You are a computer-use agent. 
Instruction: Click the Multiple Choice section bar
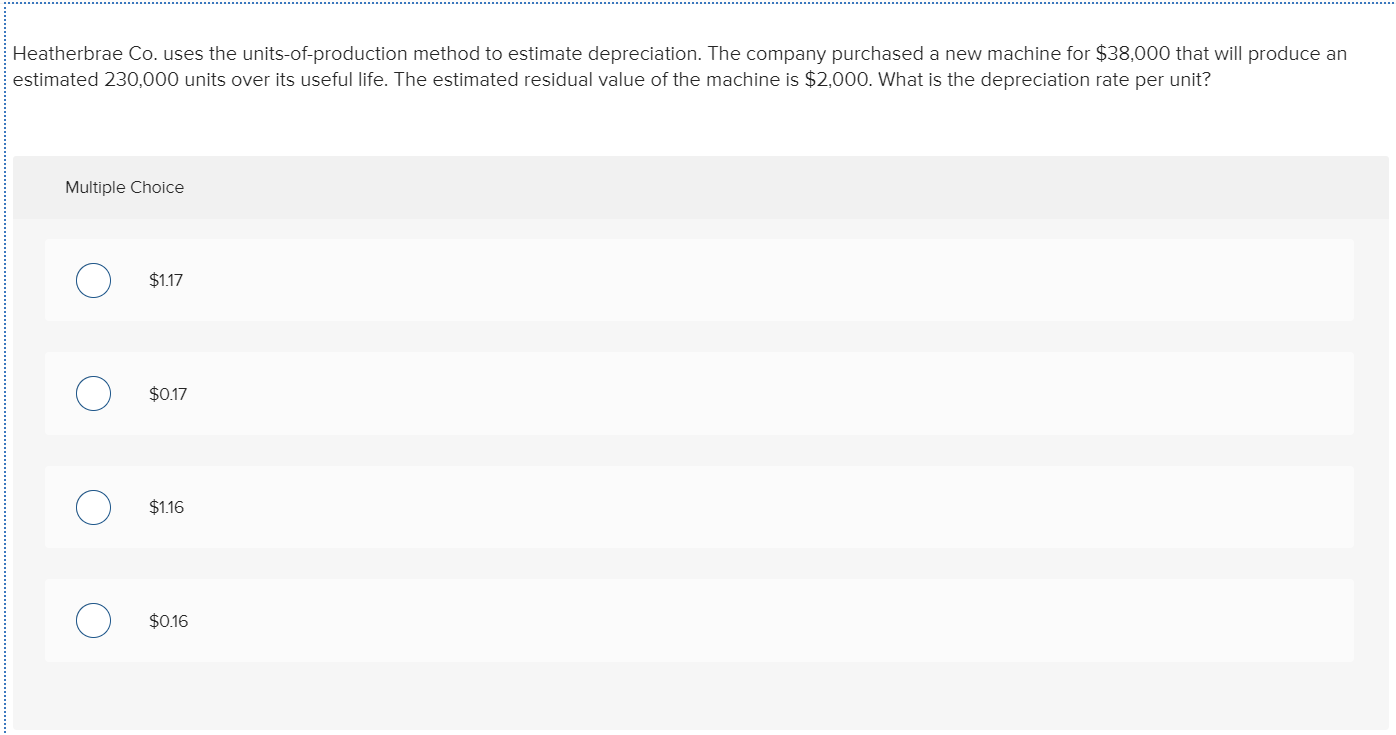pos(700,187)
